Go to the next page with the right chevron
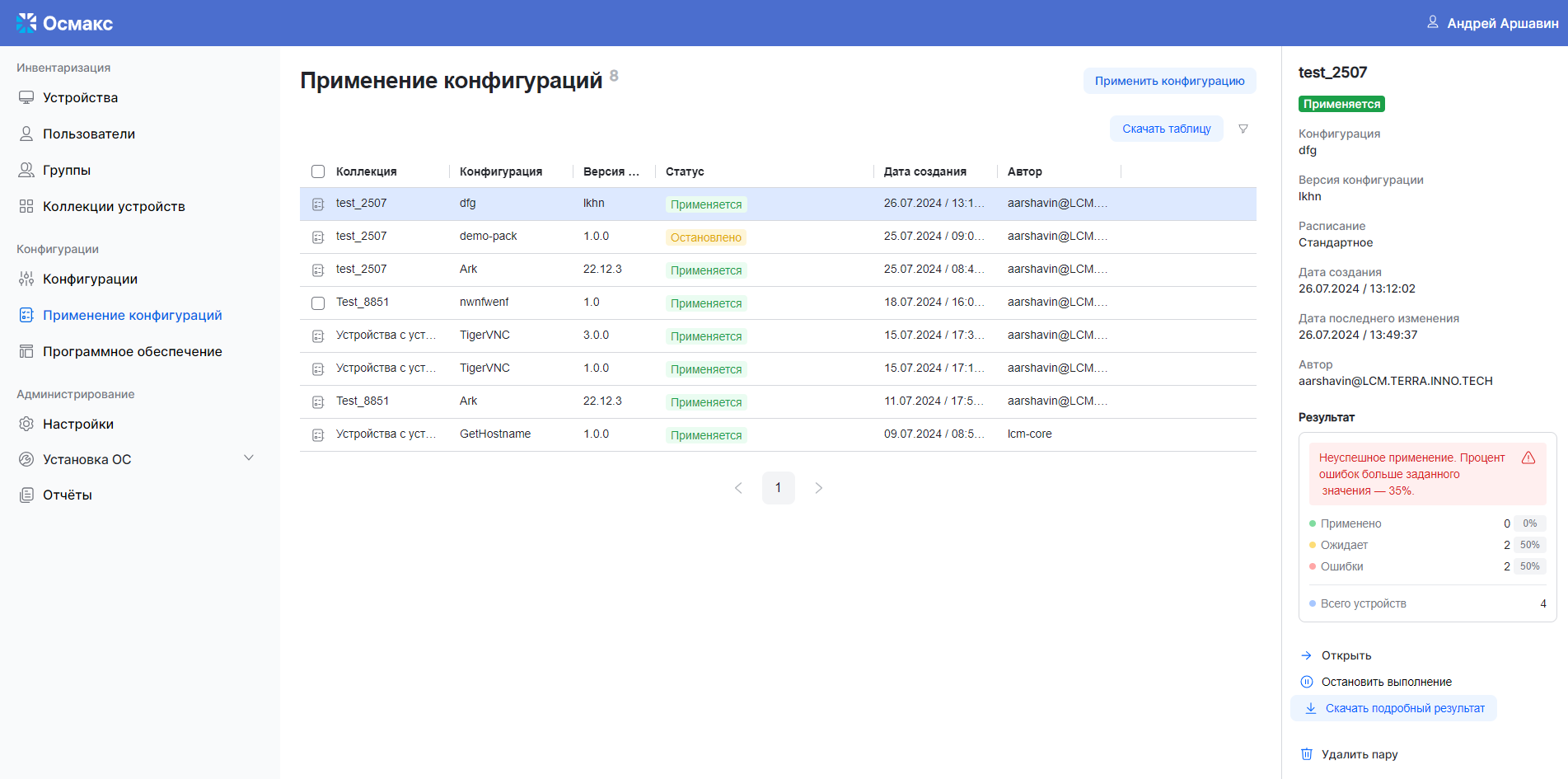Screen dimensions: 1568x779 (x=818, y=488)
